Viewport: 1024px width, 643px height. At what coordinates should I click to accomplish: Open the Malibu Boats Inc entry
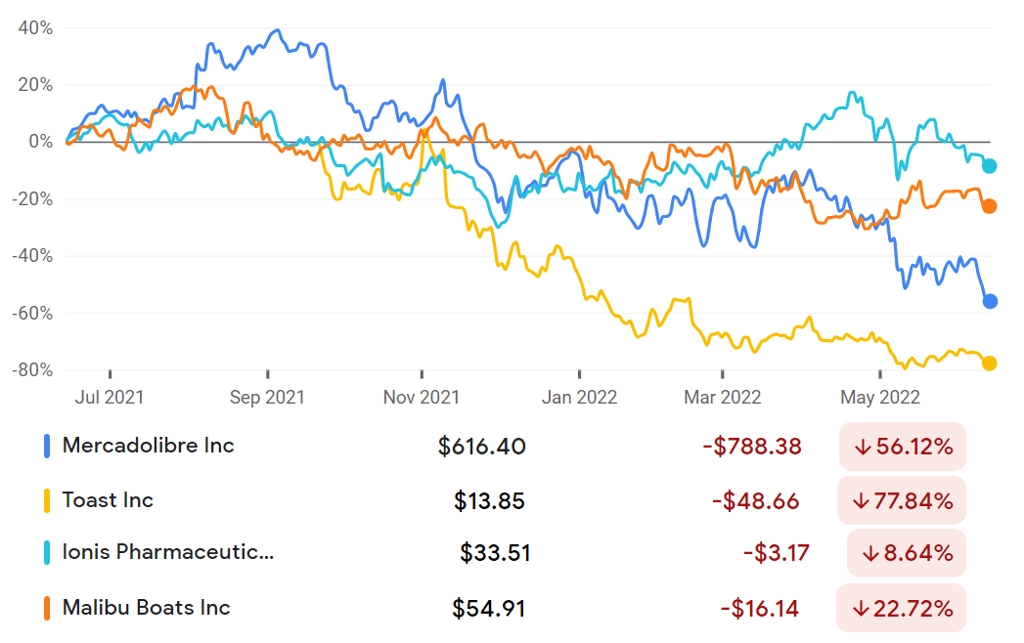pos(146,608)
